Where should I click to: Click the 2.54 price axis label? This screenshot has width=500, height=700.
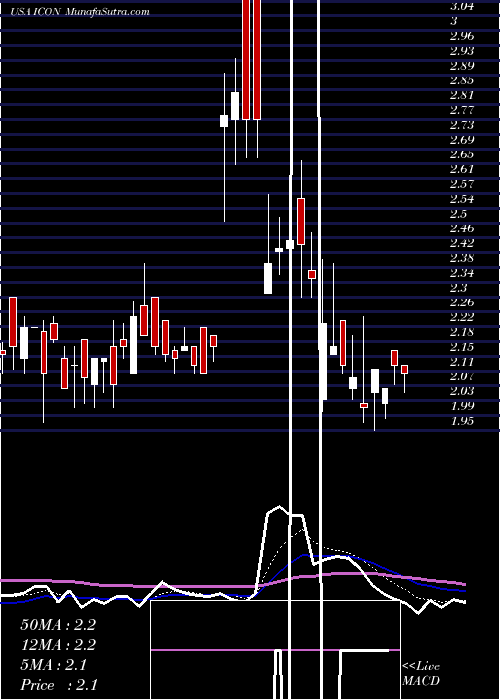[x=462, y=199]
